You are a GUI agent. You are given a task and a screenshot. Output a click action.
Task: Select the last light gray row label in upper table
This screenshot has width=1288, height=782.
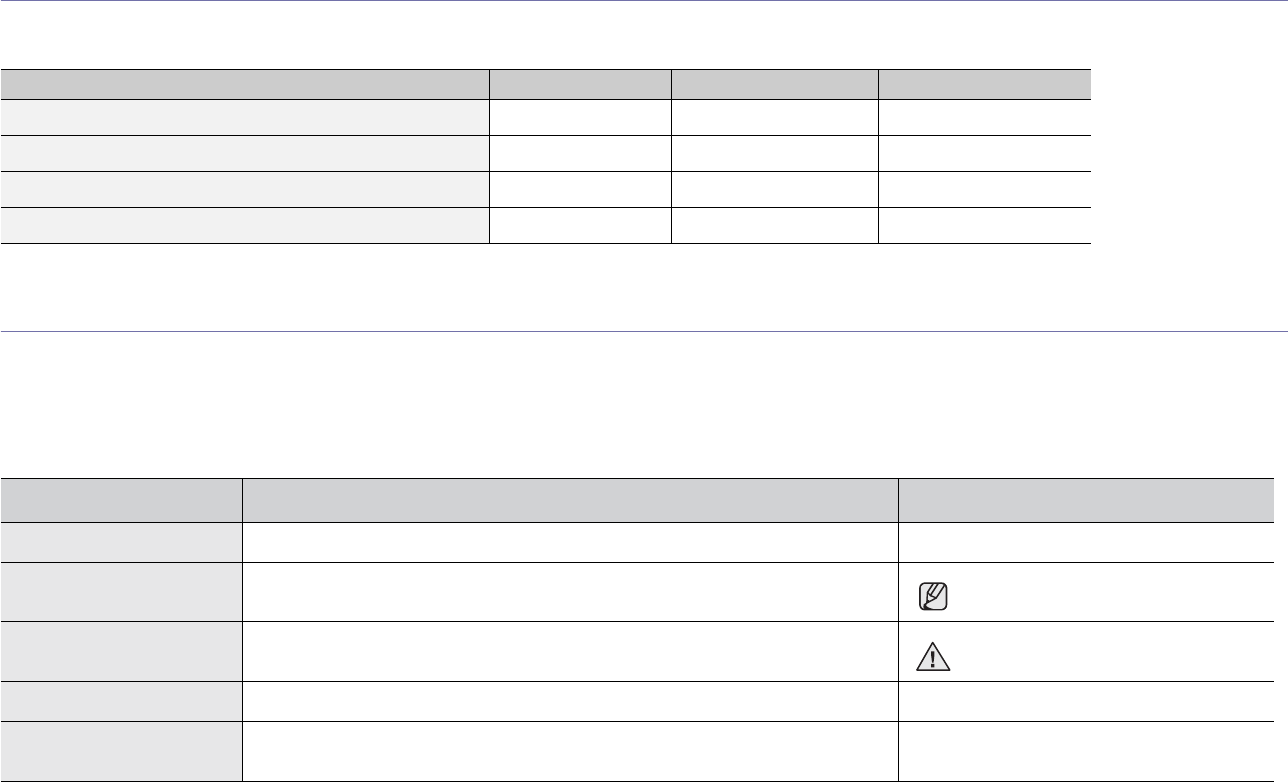point(244,225)
